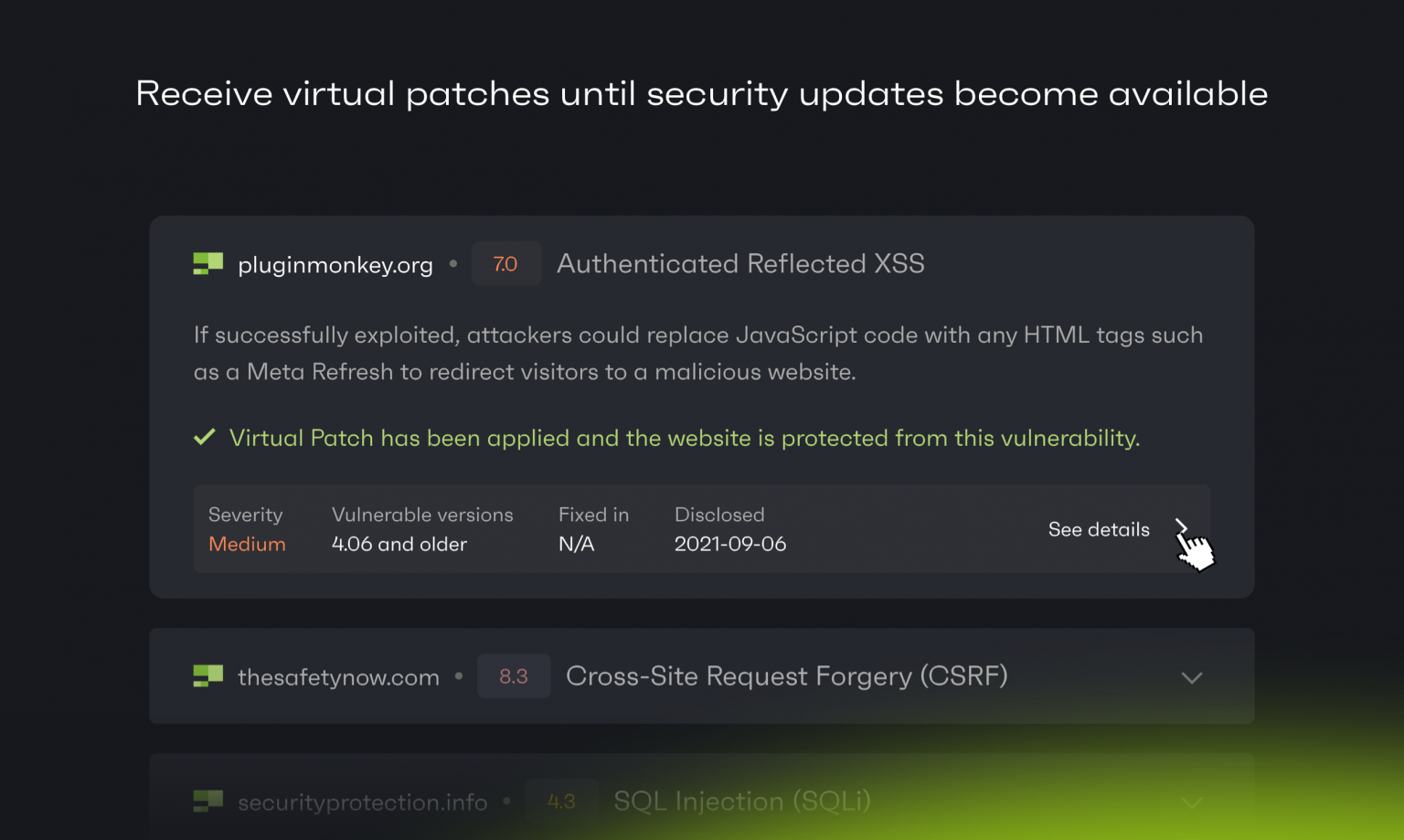Click the chevron arrow beside See details

point(1183,528)
